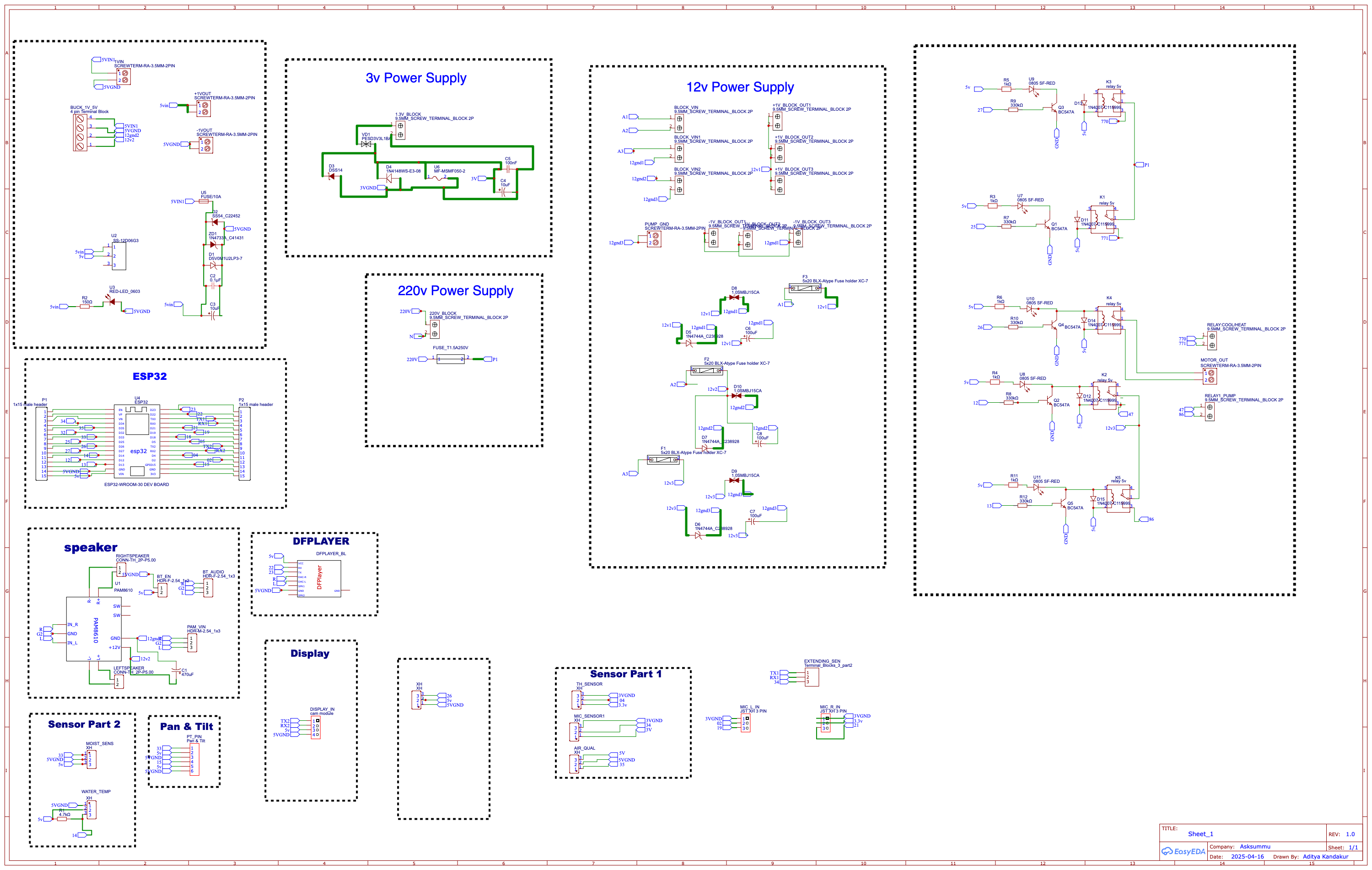Select the DISPLAY_IN cam module connector
Image resolution: width=1372 pixels, height=870 pixels.
coord(316,728)
